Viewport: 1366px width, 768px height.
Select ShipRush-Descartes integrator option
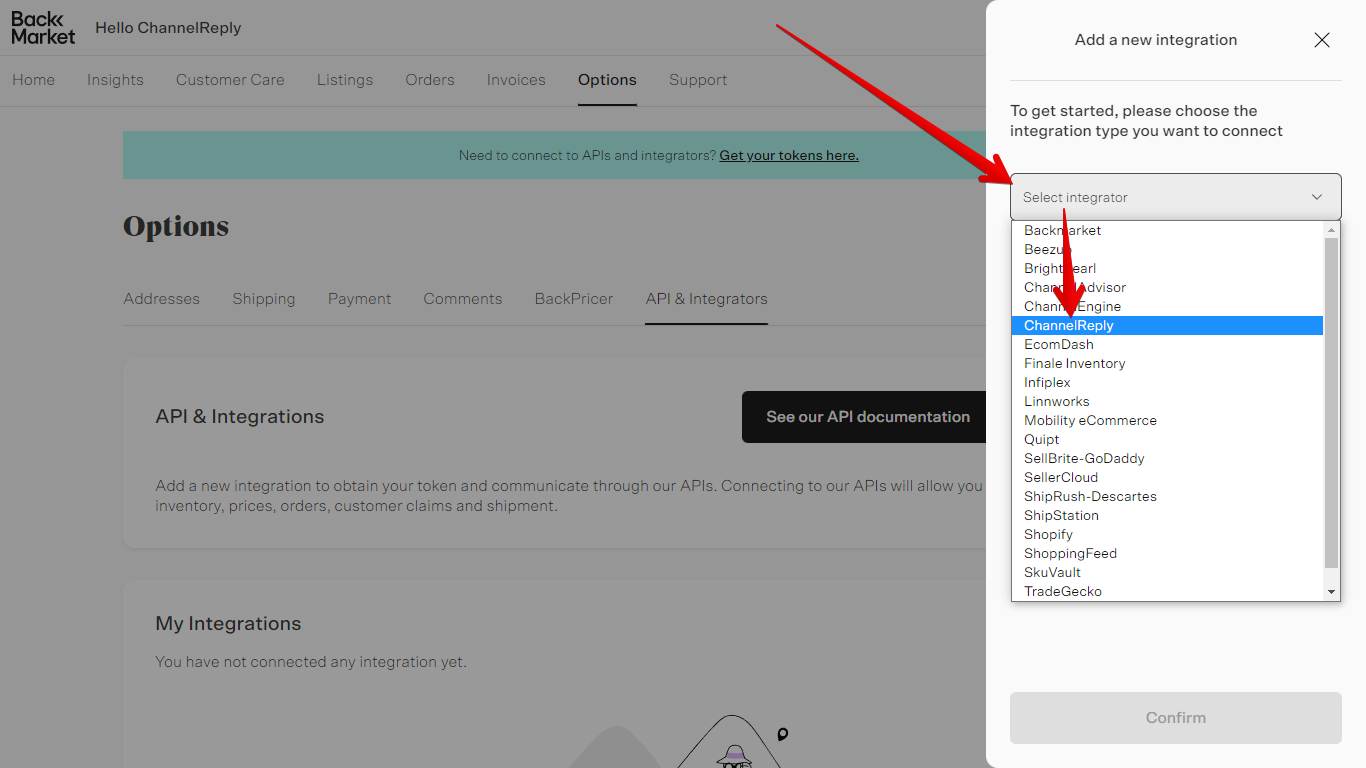1167,496
